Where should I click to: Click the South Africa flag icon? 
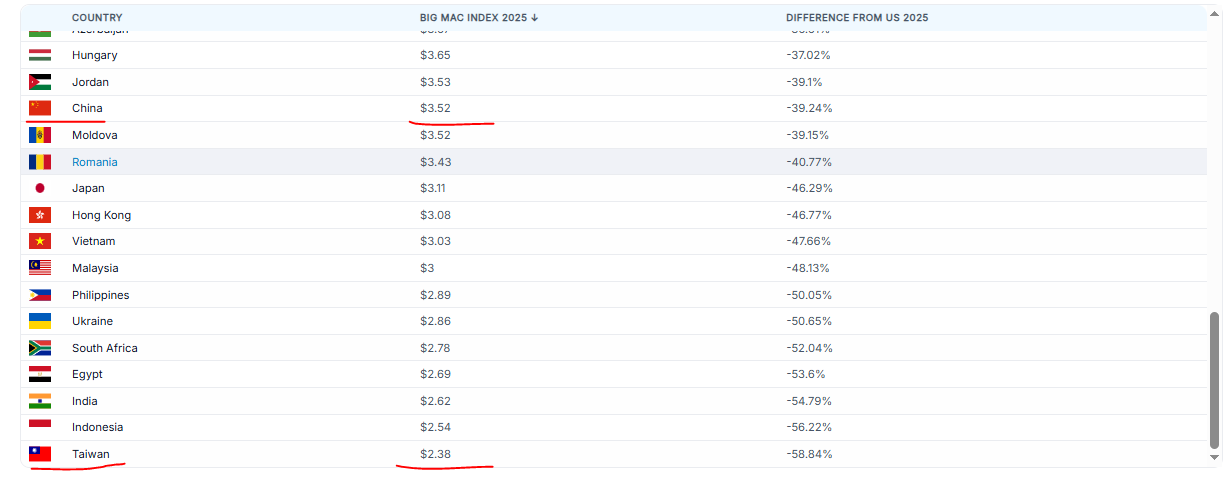pyautogui.click(x=40, y=348)
